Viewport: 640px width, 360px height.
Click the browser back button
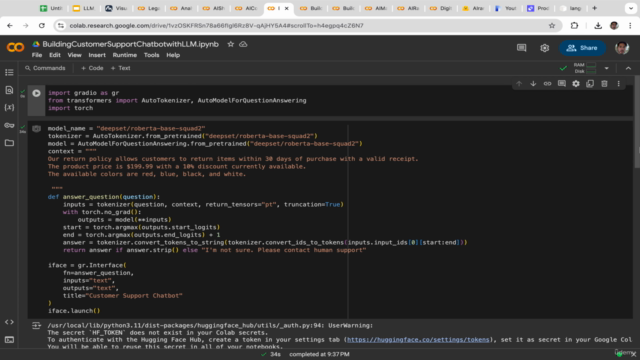pyautogui.click(x=10, y=25)
